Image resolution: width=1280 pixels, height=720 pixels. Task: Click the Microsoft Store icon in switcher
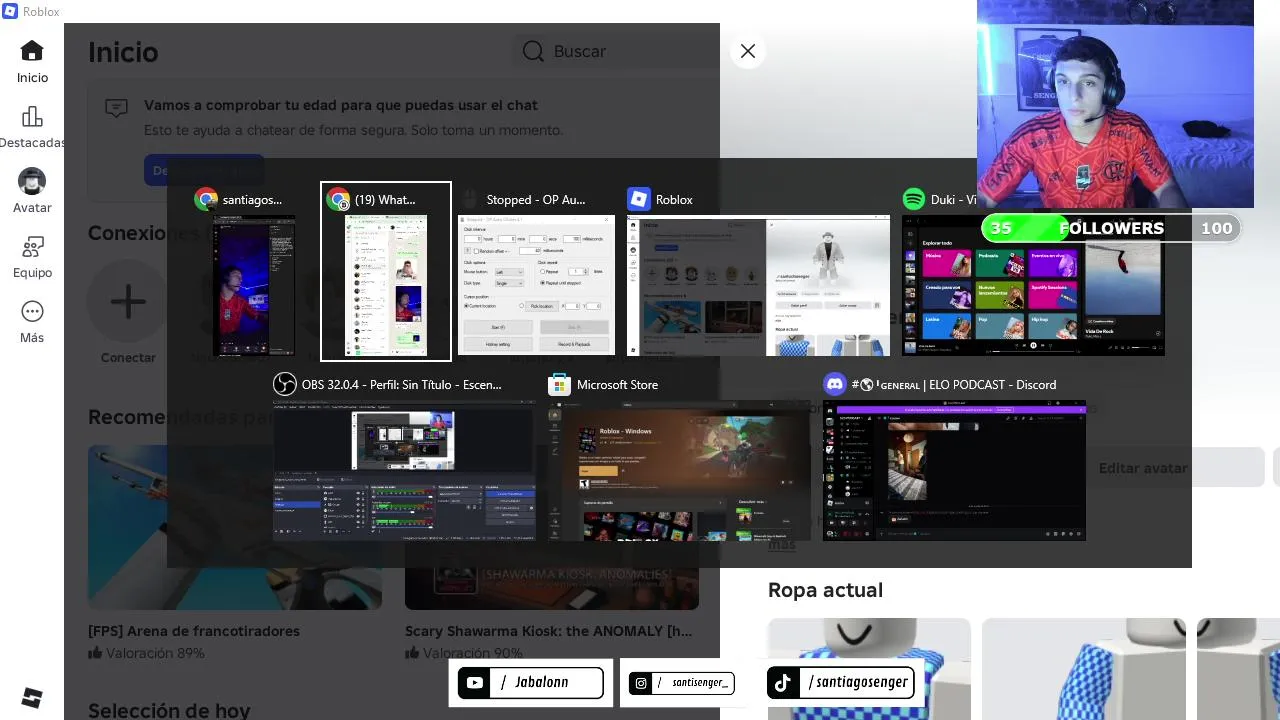(559, 384)
